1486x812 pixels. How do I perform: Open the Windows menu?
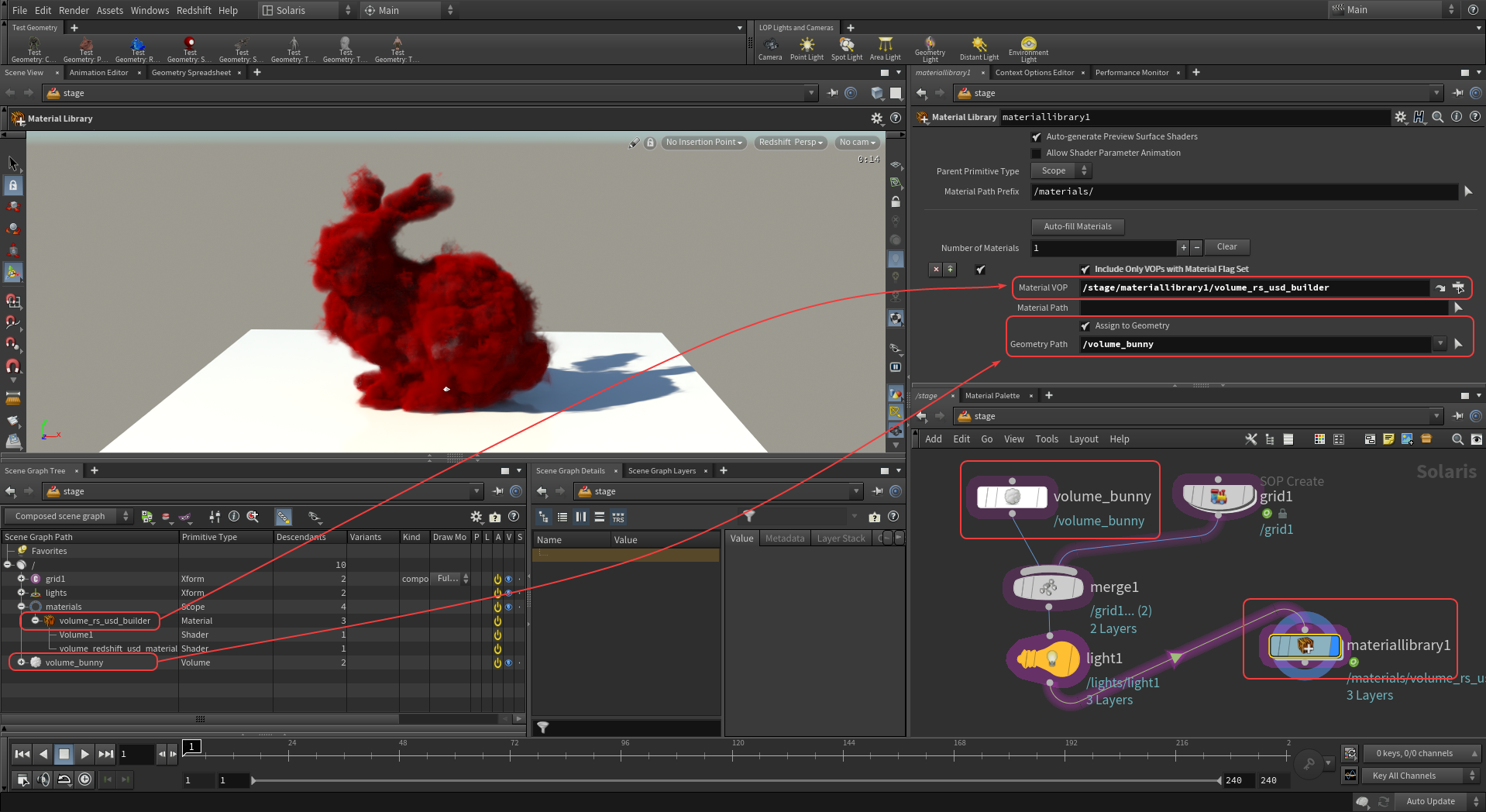(150, 10)
